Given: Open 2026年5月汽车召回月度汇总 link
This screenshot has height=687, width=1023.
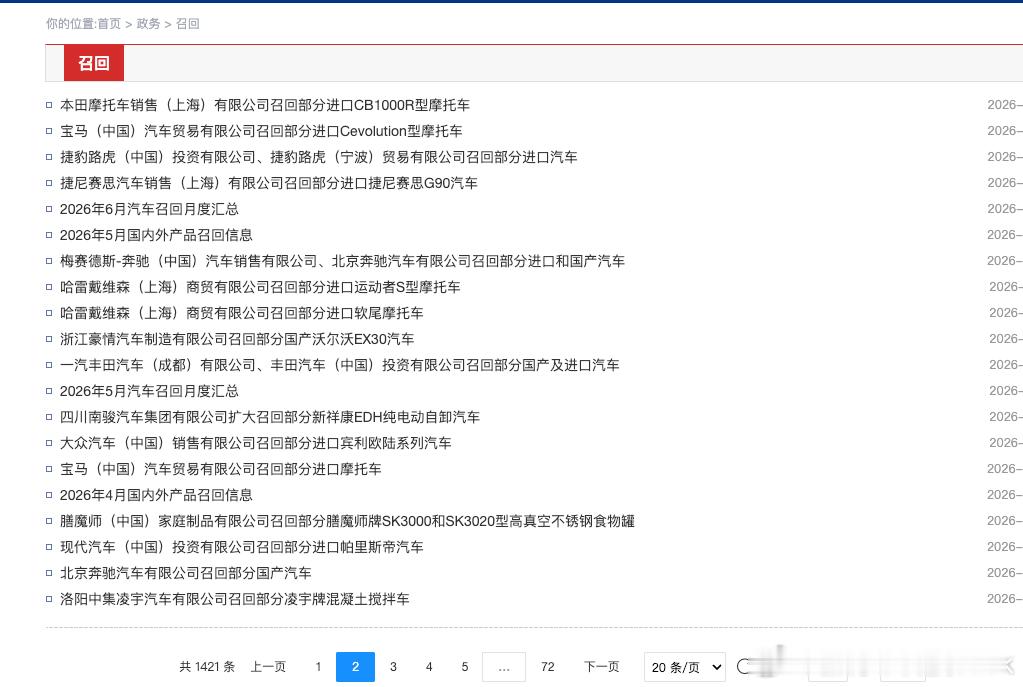Looking at the screenshot, I should click(x=149, y=391).
